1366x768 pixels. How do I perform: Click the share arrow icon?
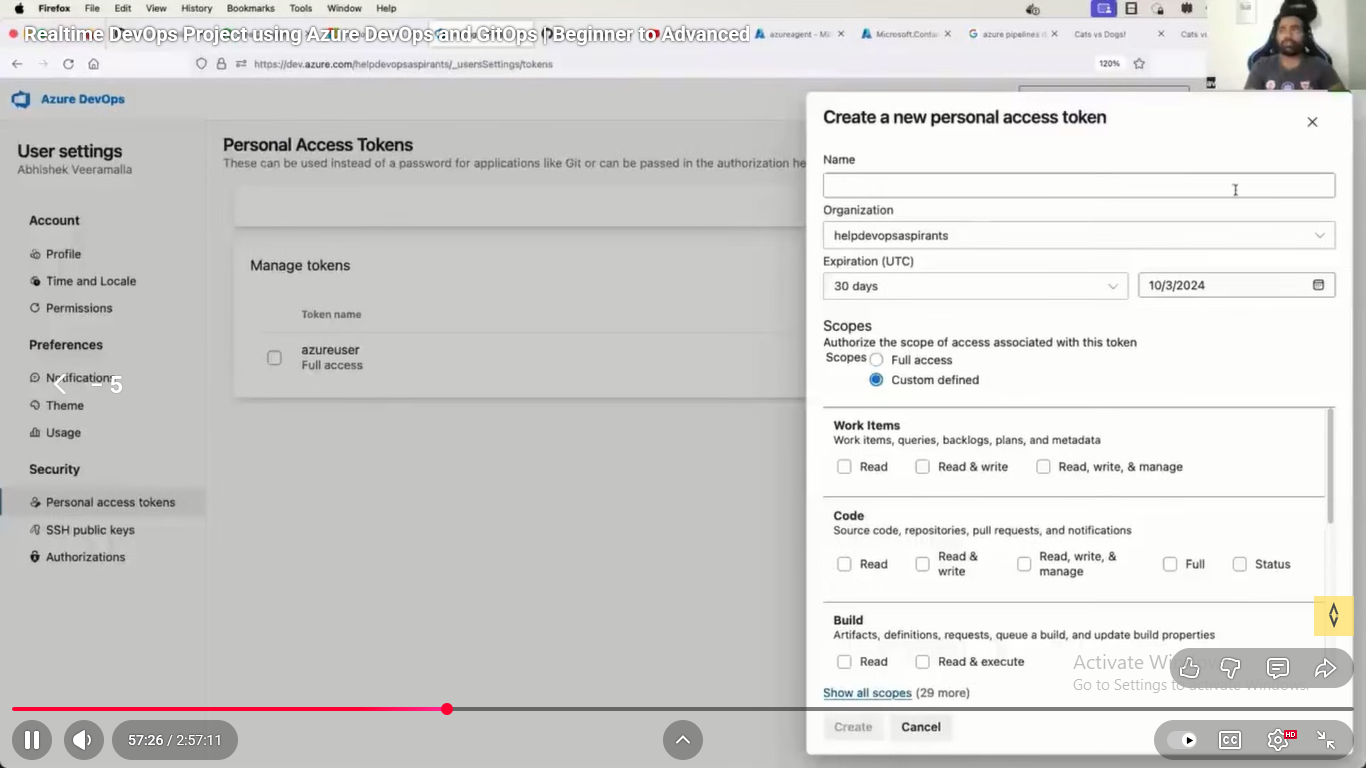(x=1325, y=668)
